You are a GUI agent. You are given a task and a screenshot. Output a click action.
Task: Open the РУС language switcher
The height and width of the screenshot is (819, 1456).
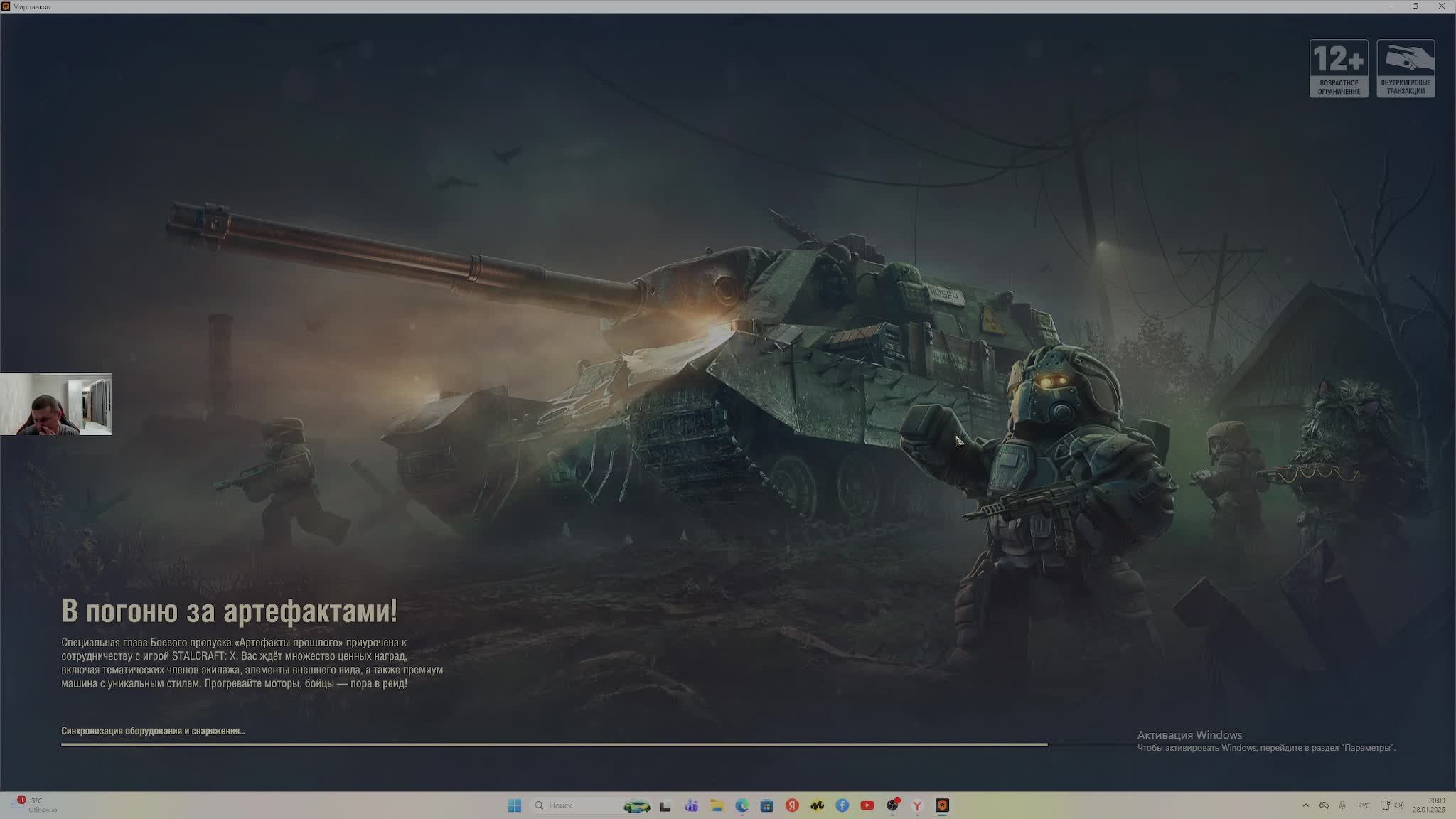click(1364, 805)
